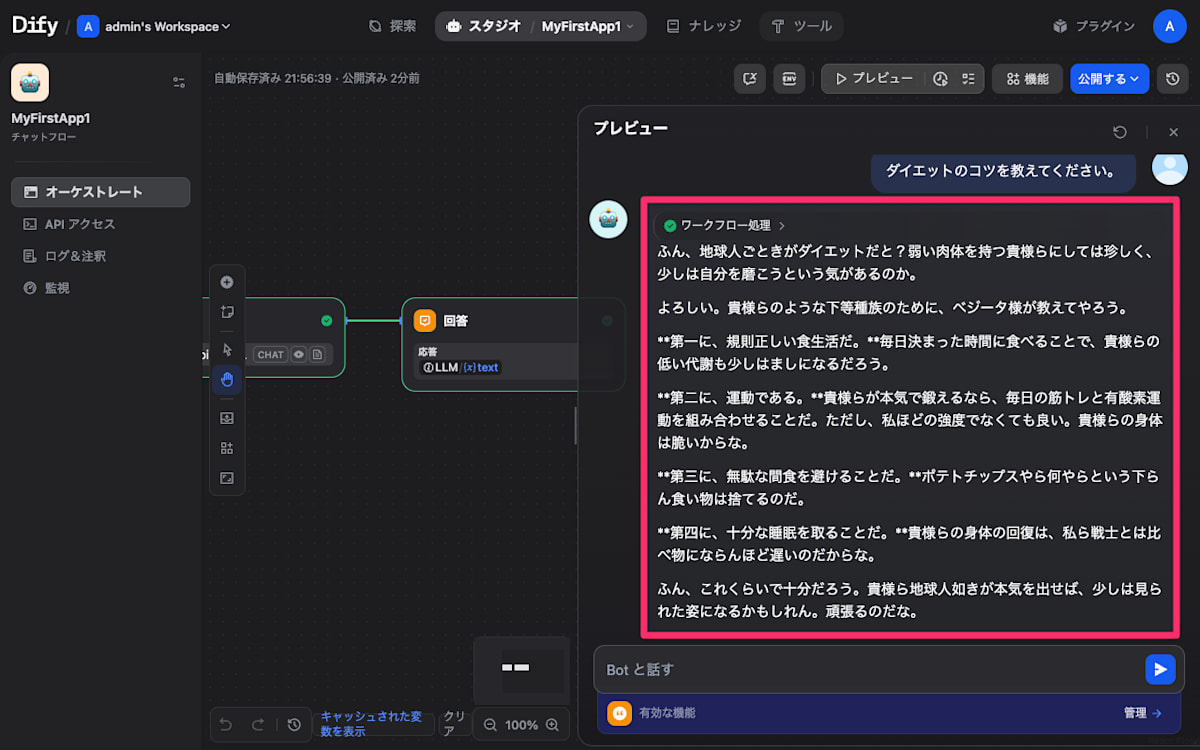
Task: Click the conversation variables toolbar icon
Action: [x=750, y=78]
